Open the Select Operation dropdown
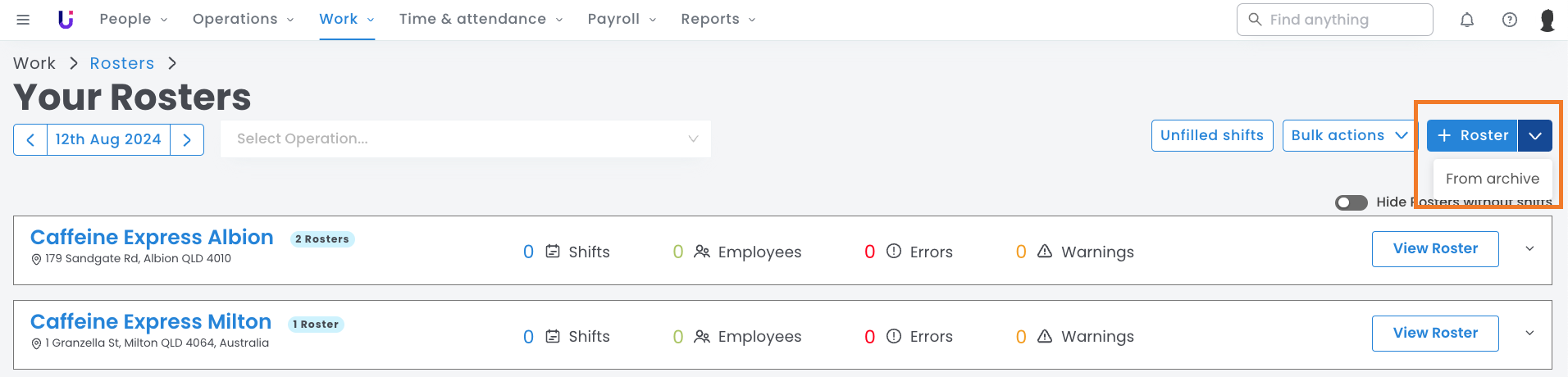The image size is (1568, 377). click(465, 139)
